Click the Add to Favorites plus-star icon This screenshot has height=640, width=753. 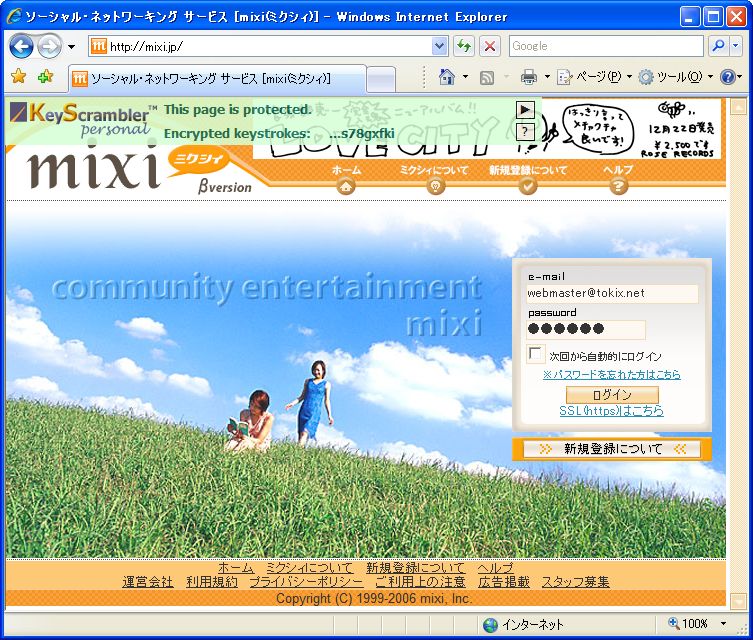45,76
